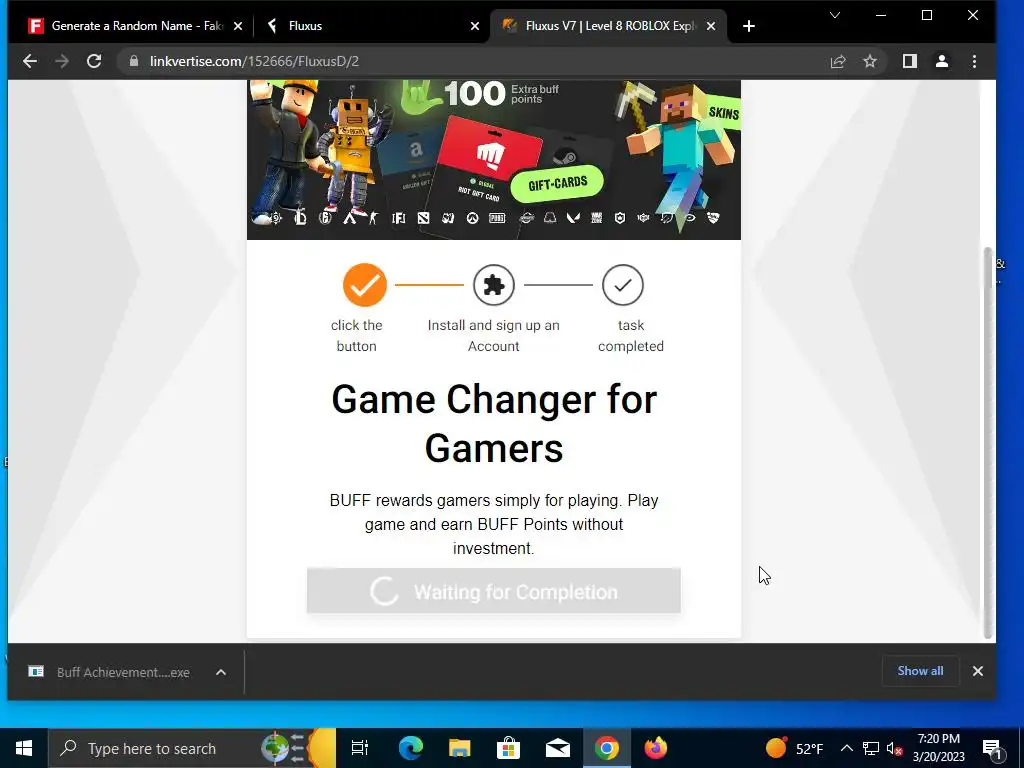Go back using the browser back arrow
1024x768 pixels.
(30, 61)
